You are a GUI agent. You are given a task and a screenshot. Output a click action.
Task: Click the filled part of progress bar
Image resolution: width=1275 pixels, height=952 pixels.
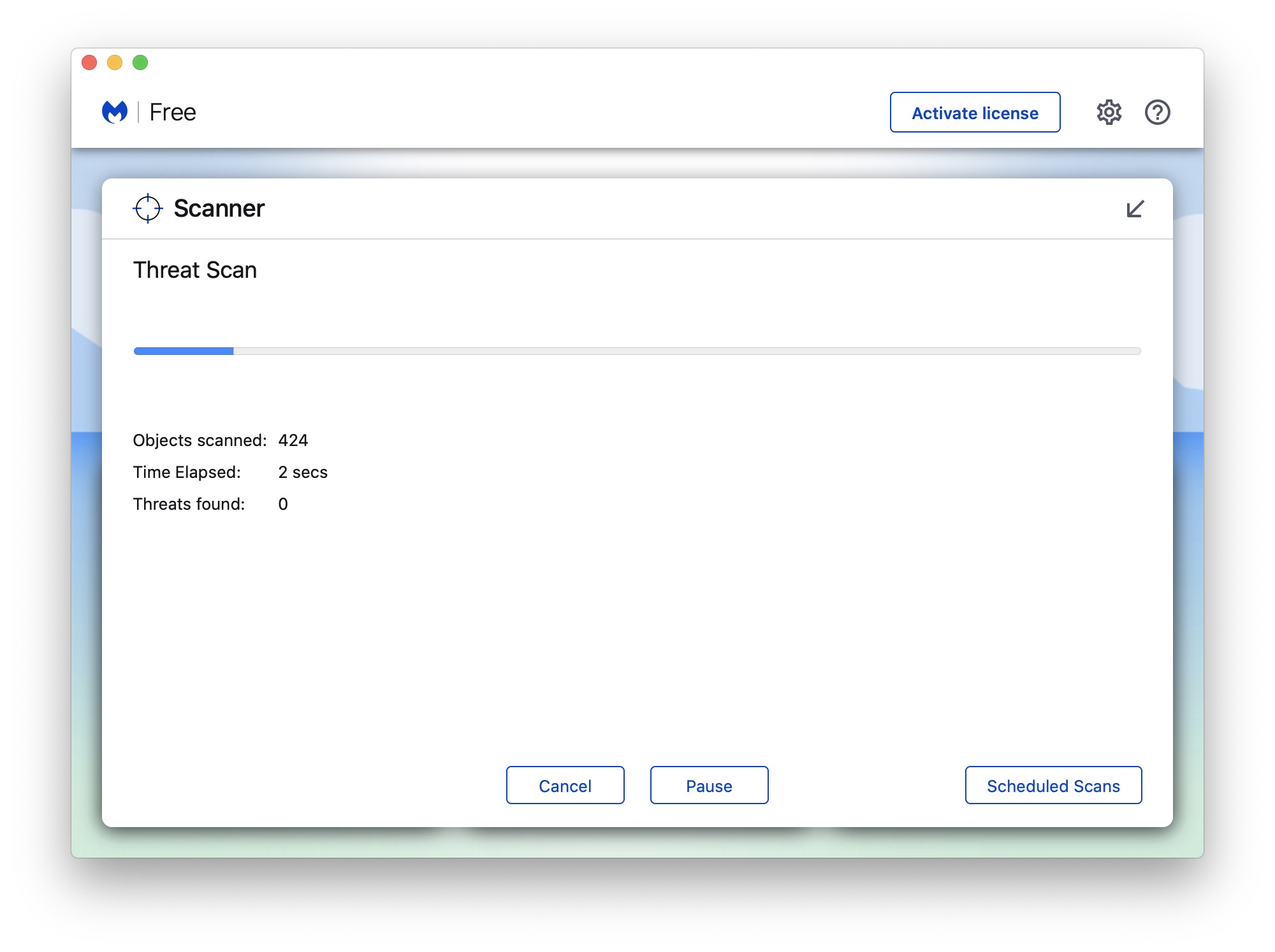tap(184, 351)
